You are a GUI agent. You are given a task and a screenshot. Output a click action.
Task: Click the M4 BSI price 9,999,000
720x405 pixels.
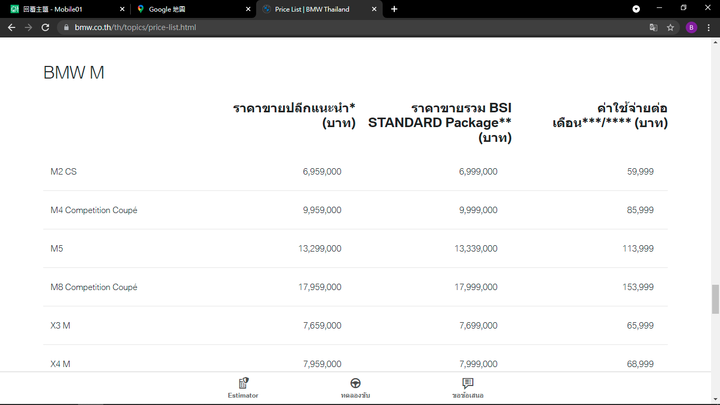pos(478,210)
